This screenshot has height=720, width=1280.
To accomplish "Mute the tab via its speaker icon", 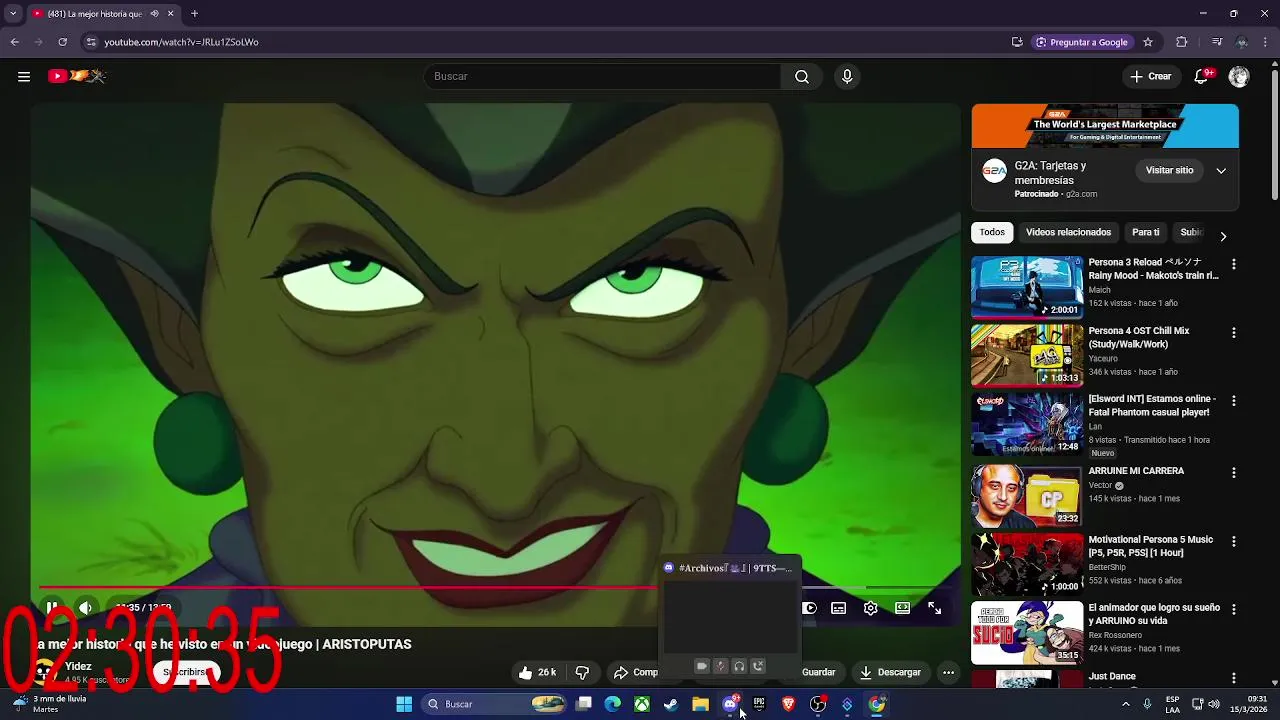I will pos(154,13).
